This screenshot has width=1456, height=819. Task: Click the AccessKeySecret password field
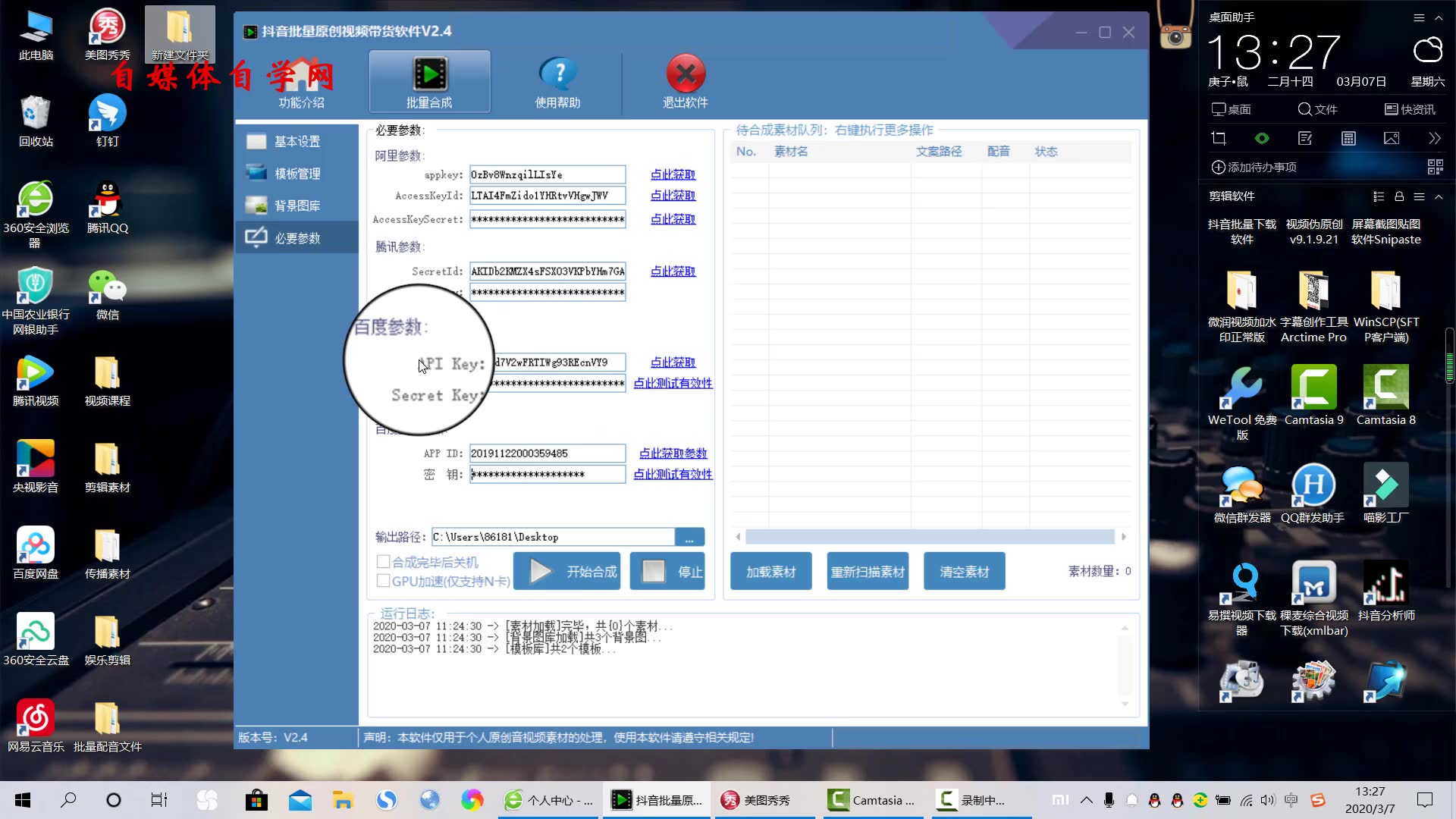pyautogui.click(x=548, y=219)
